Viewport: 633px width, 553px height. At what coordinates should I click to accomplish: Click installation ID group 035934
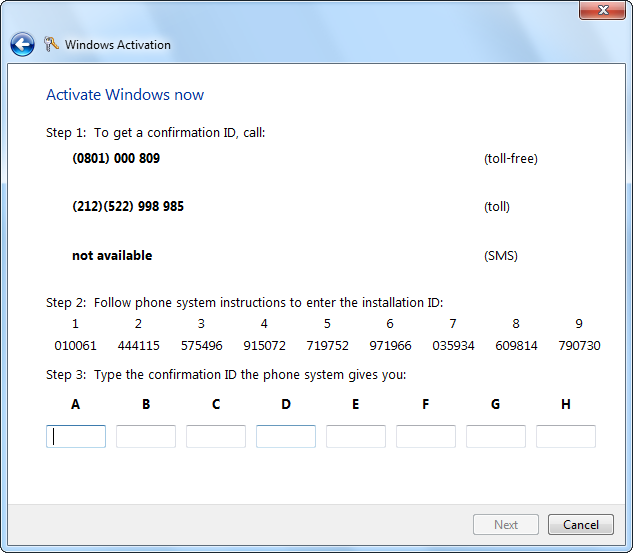click(453, 346)
